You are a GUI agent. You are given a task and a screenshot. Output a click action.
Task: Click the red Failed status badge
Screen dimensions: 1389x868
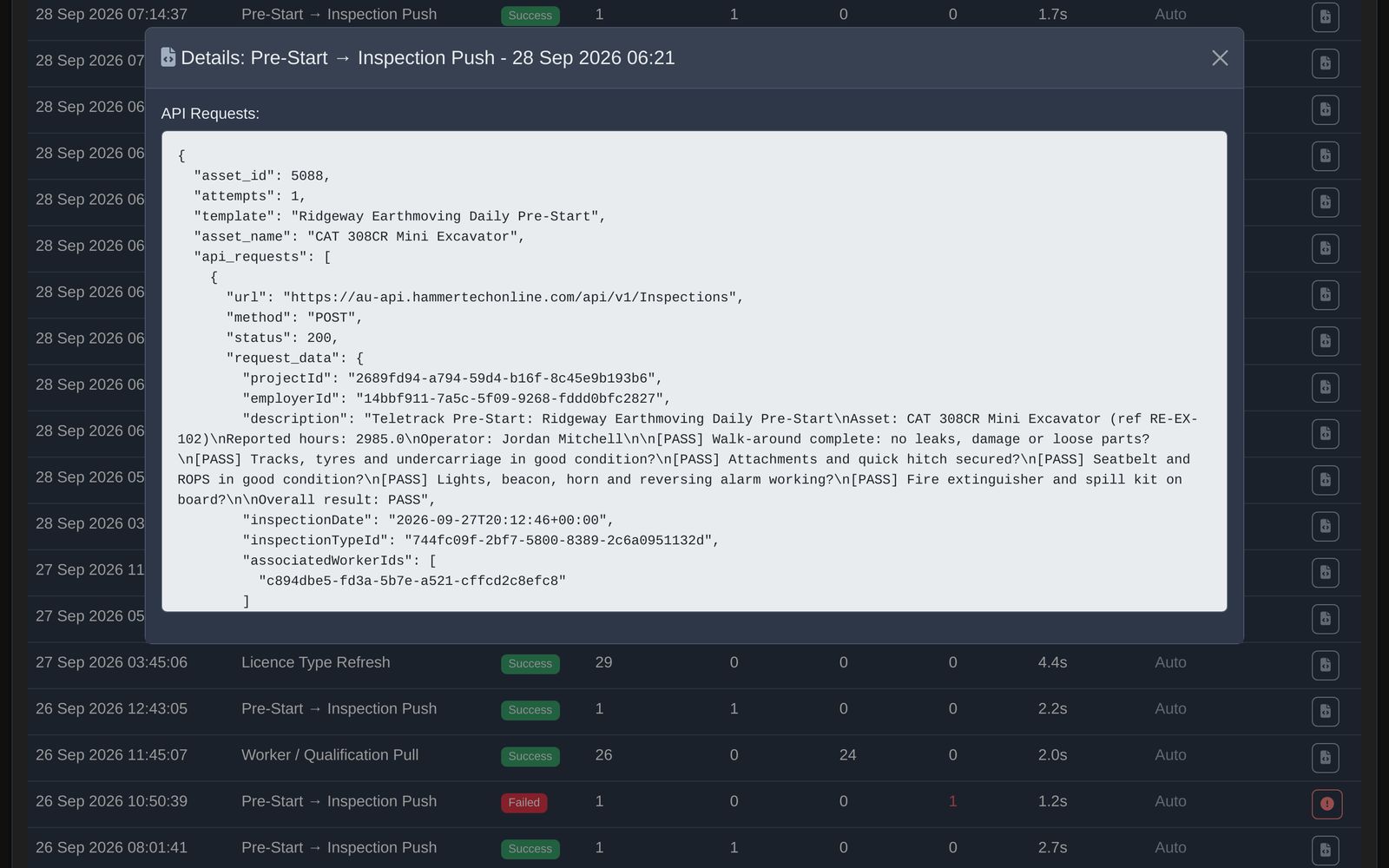(523, 802)
